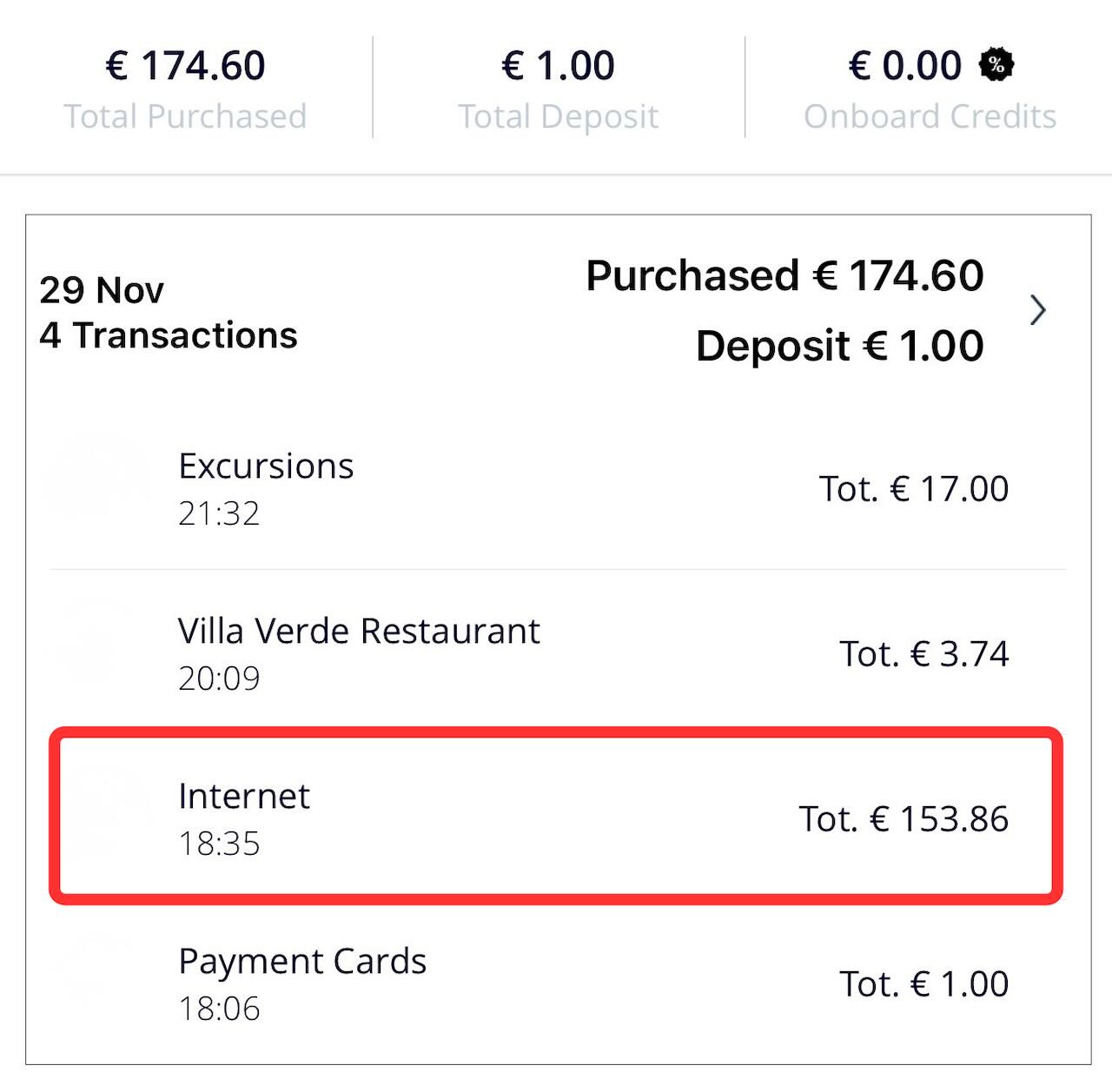Collapse the 4 Transactions group header

tap(169, 313)
